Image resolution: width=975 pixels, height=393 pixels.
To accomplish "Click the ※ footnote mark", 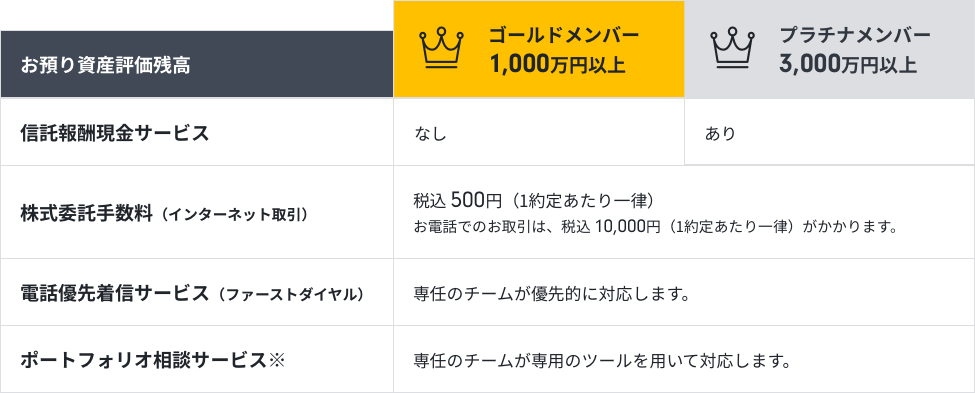I will point(276,360).
